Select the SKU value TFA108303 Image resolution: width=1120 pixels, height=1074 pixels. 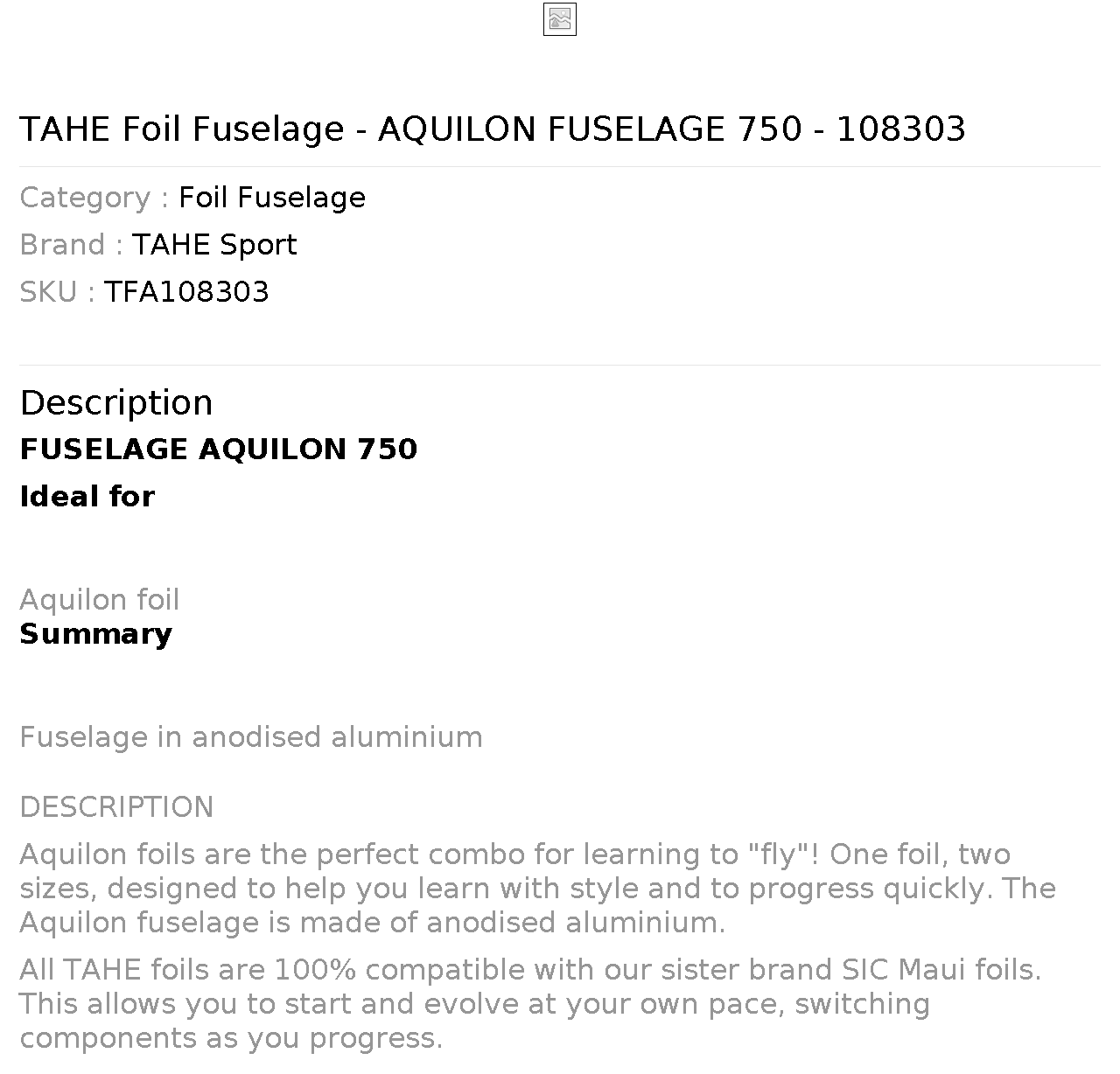point(186,292)
